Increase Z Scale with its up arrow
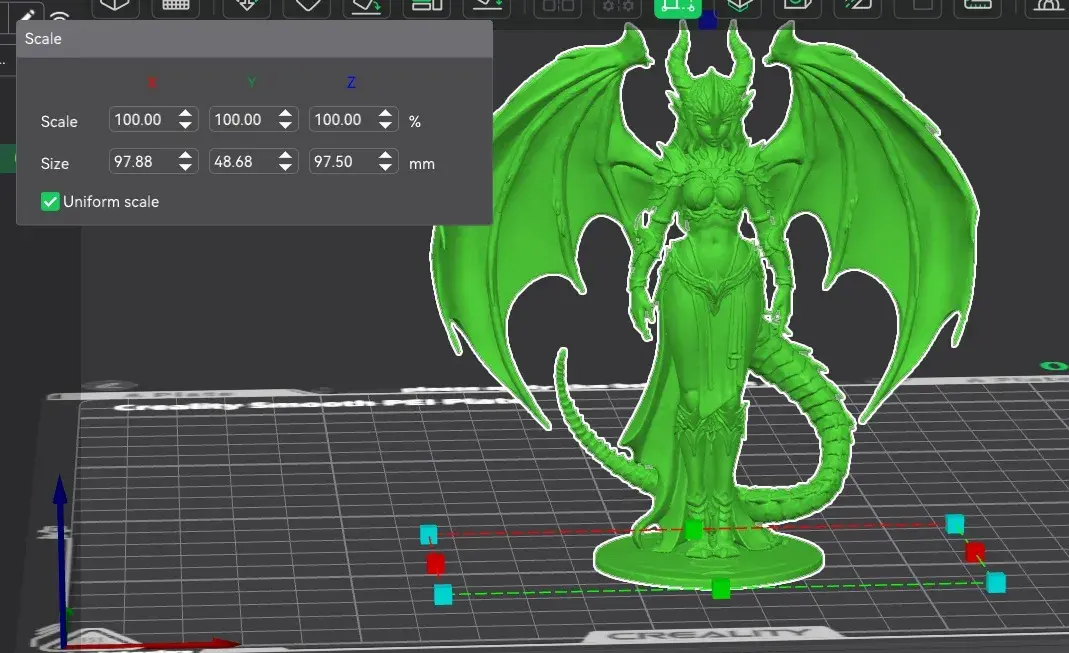Viewport: 1069px width, 653px height. 386,113
